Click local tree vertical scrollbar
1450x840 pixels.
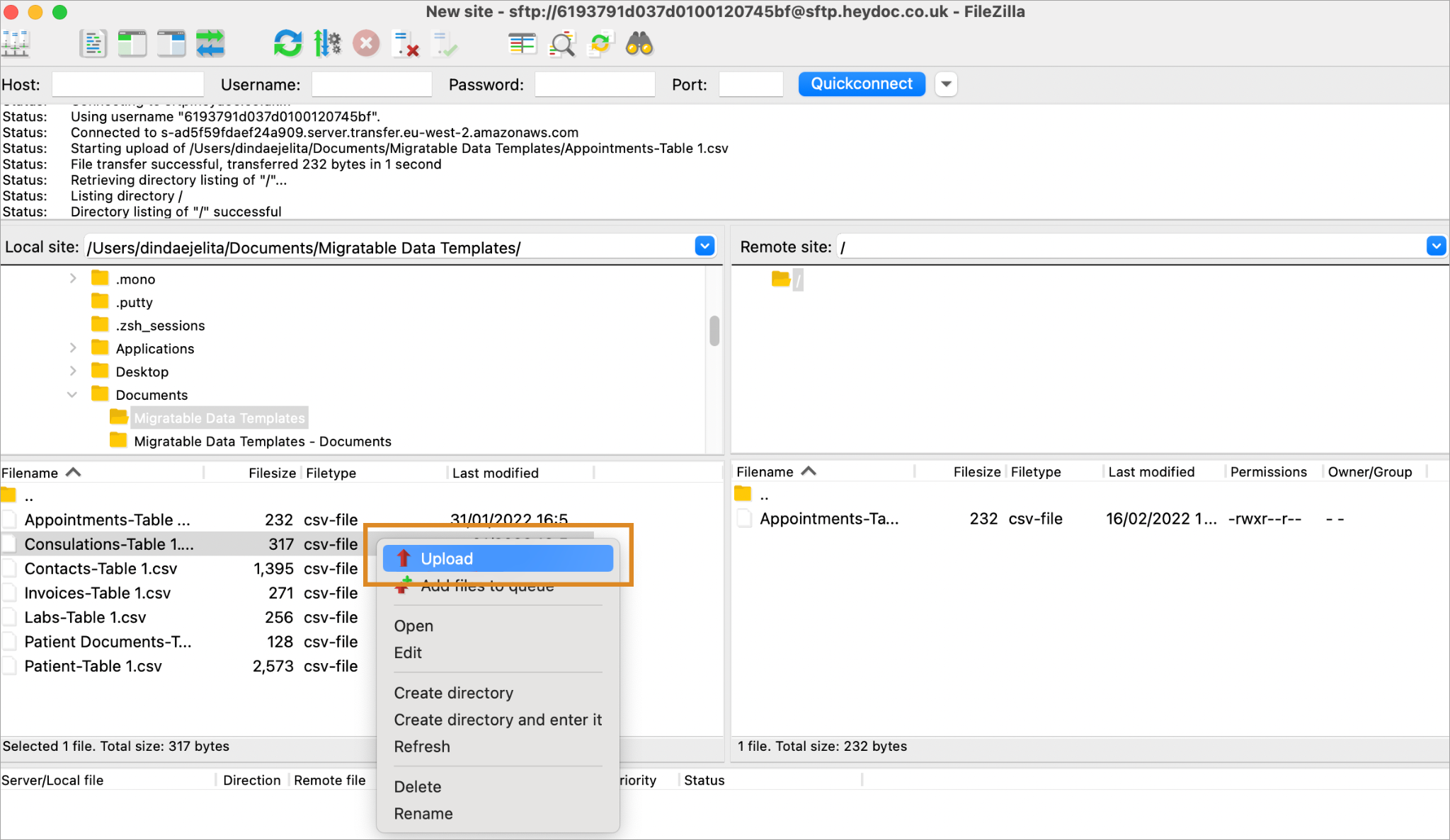point(714,331)
